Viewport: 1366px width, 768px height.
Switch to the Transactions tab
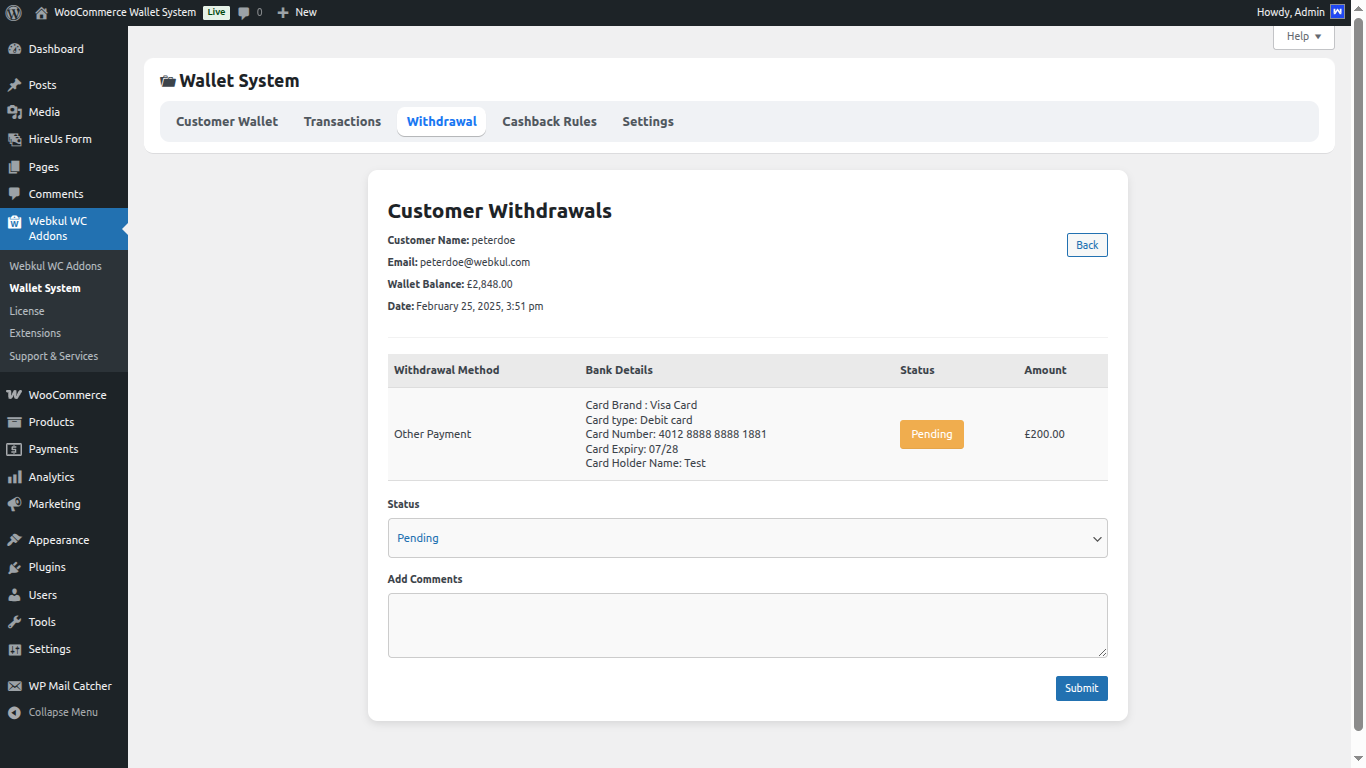[x=342, y=122]
